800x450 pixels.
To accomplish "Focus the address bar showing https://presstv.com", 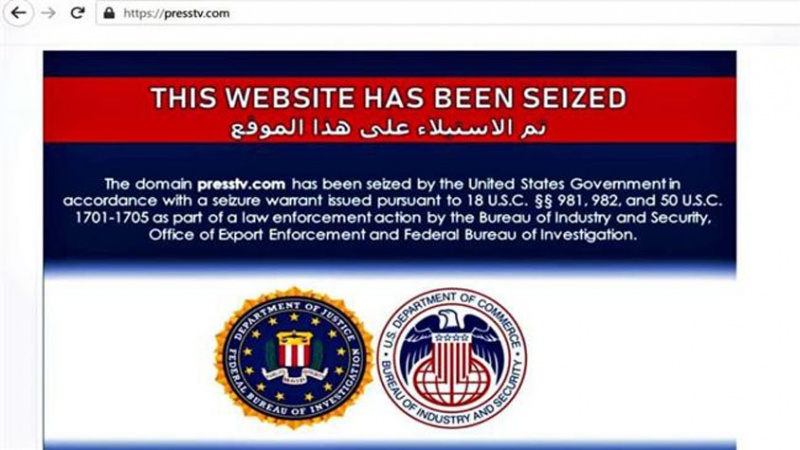I will point(448,13).
